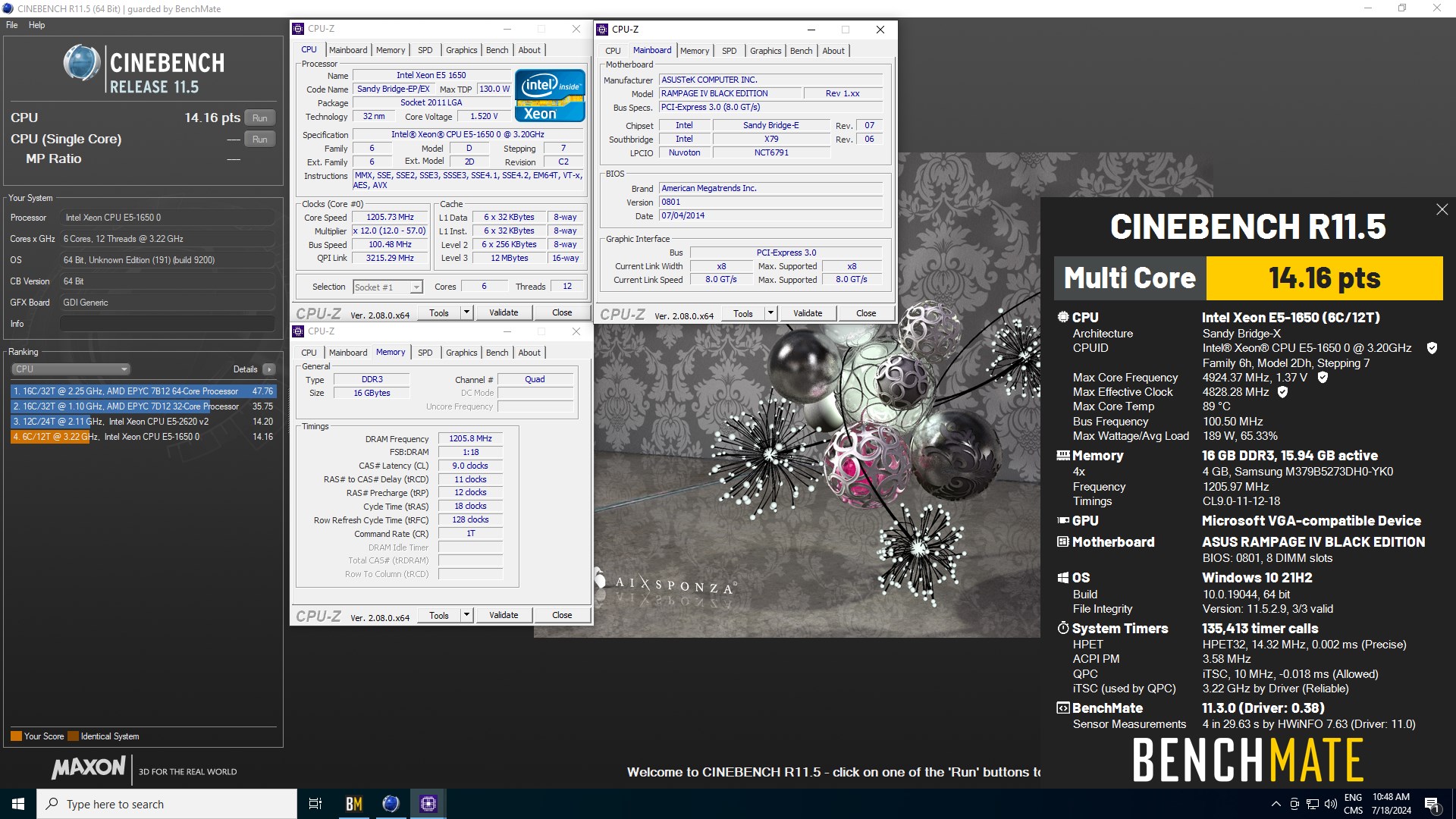The image size is (1456, 819).
Task: Click the shield beside Max Core Frequency
Action: click(x=1323, y=377)
